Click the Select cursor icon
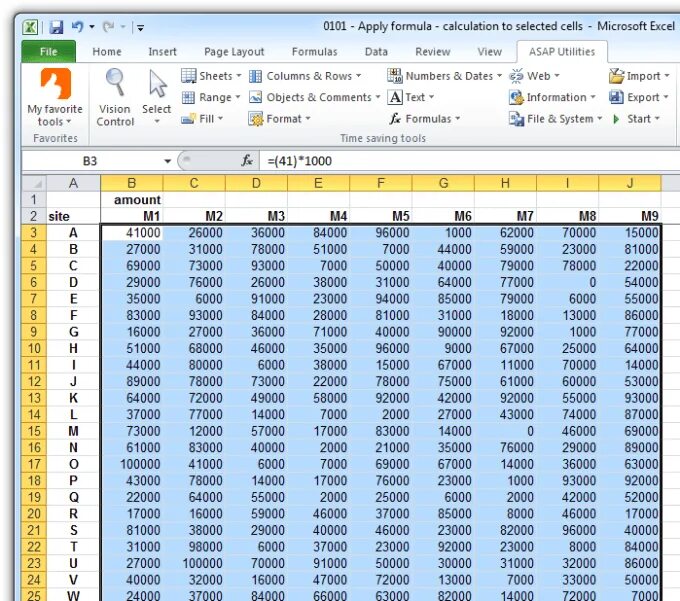Image resolution: width=680 pixels, height=601 pixels. pos(157,83)
